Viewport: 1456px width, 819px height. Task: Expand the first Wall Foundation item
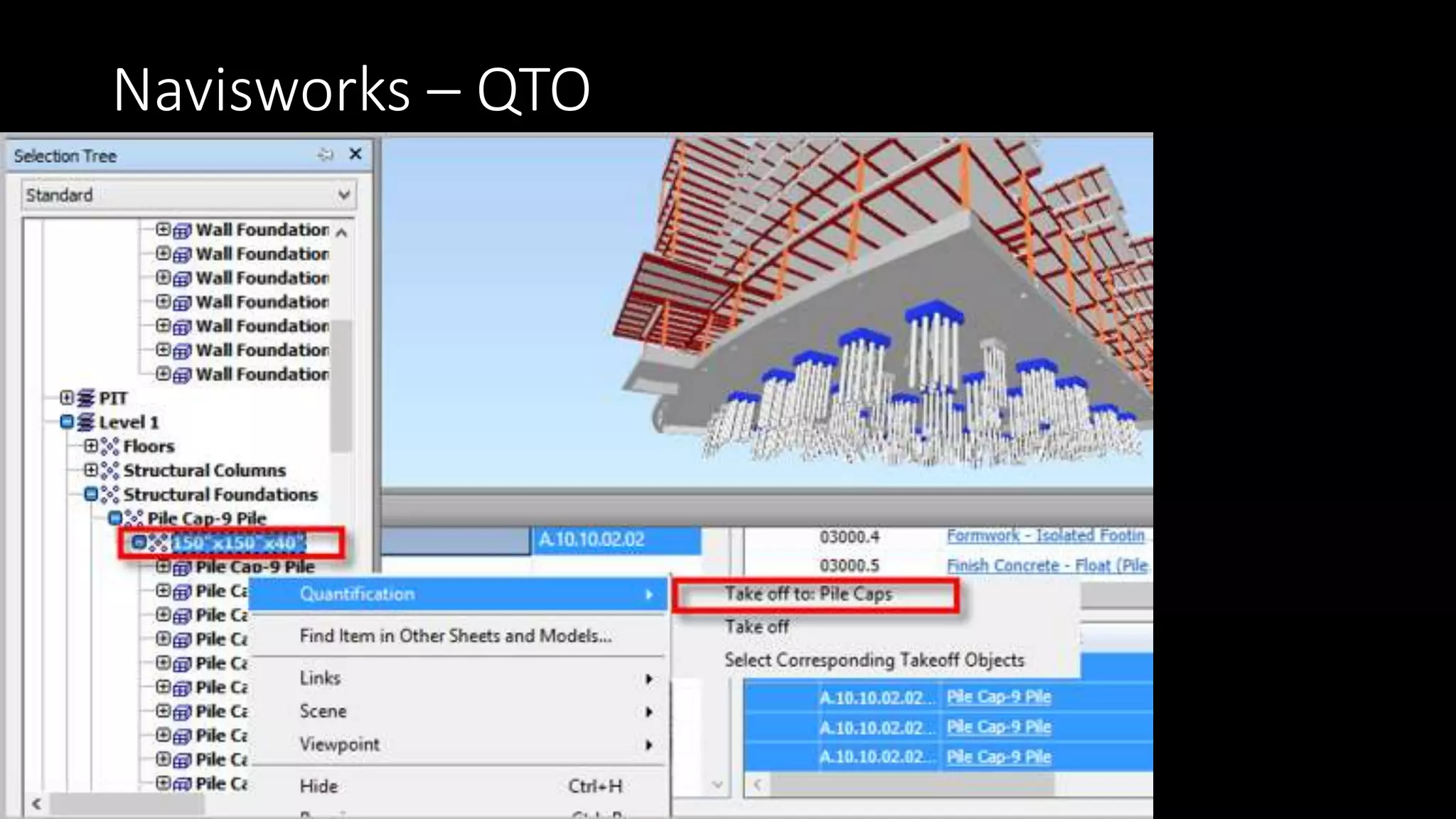tap(163, 230)
